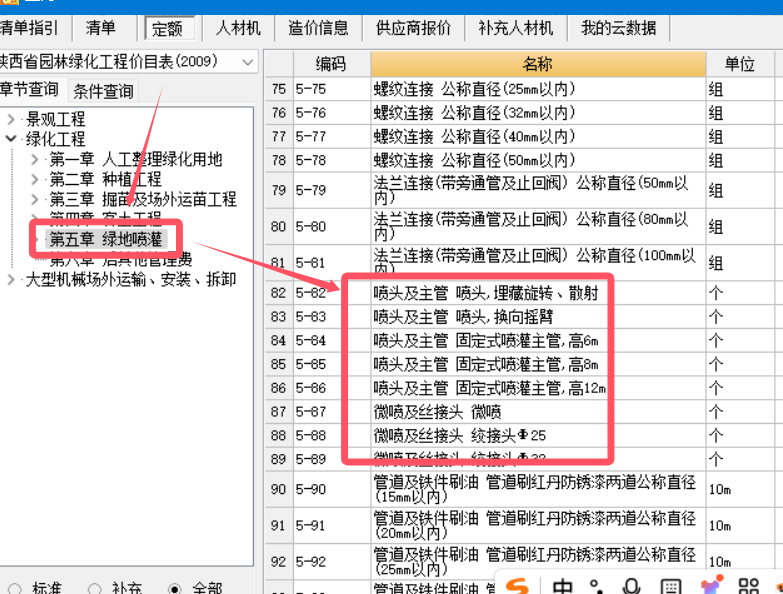
Task: Click code cell 5-81
Action: (x=332, y=263)
